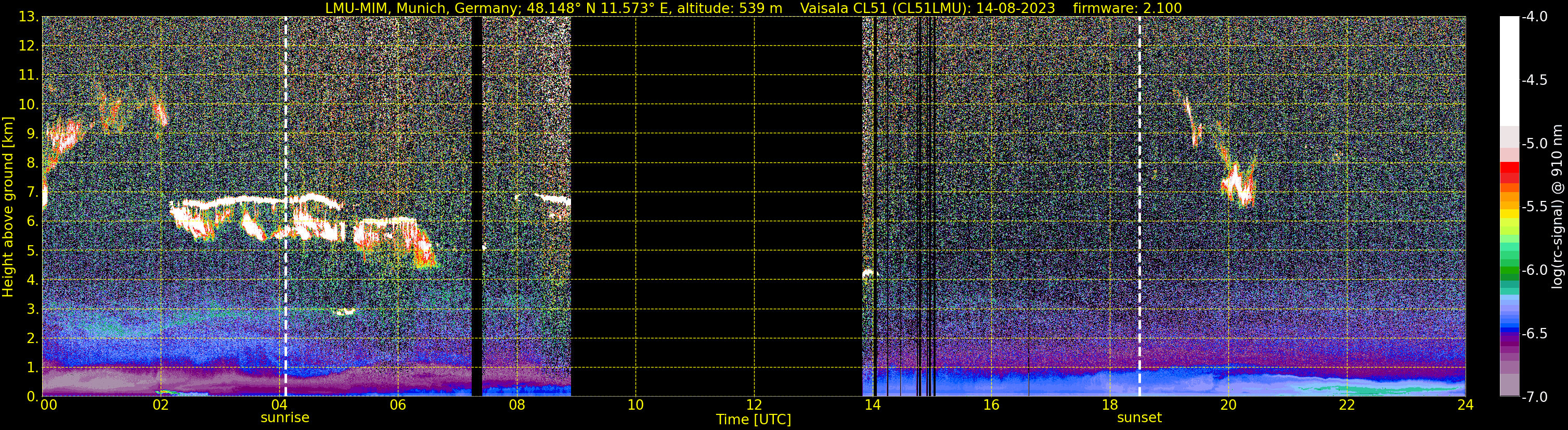Click the height-axis tick label '4.'
1568x430 pixels.
coord(33,280)
